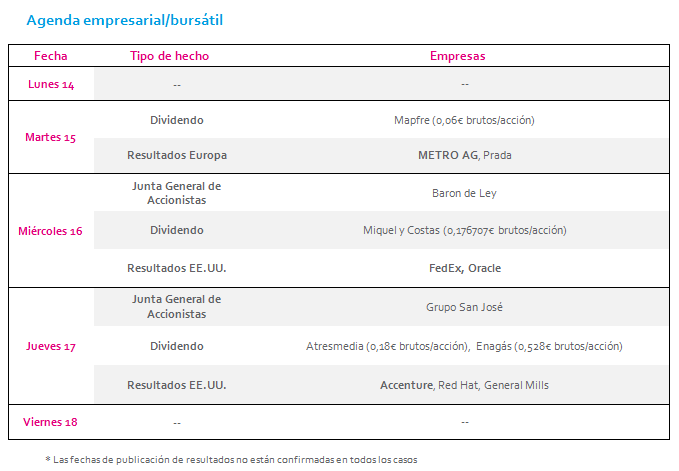Screen dimensions: 679x471
Task: Click Resultados EE.UU. in the Jueves row
Action: (x=177, y=385)
